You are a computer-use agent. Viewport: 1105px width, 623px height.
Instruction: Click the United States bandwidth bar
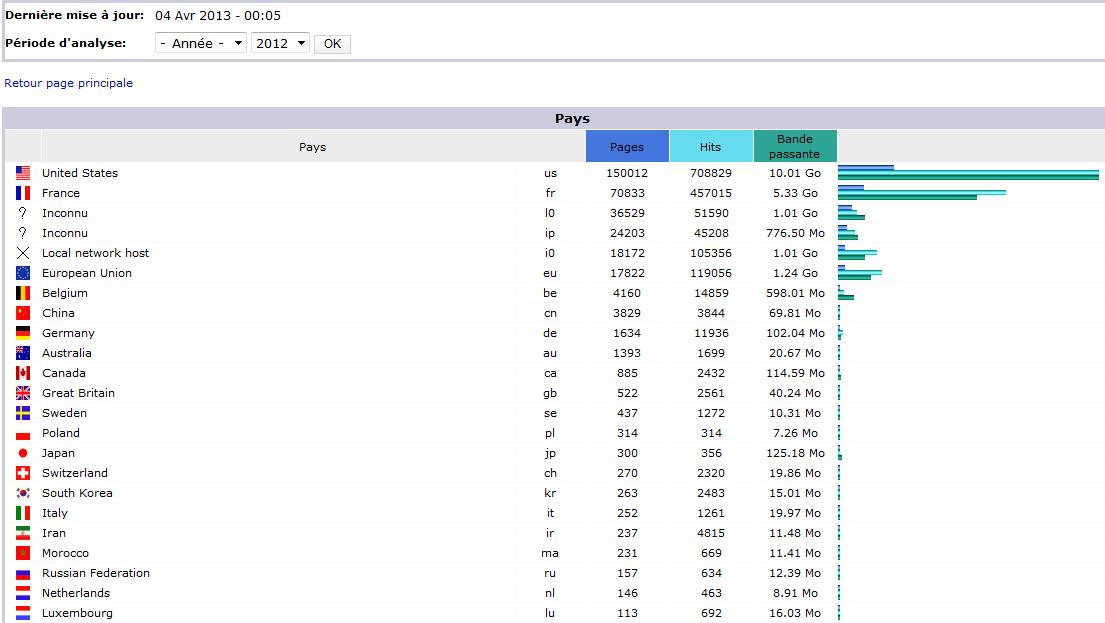pyautogui.click(x=968, y=178)
